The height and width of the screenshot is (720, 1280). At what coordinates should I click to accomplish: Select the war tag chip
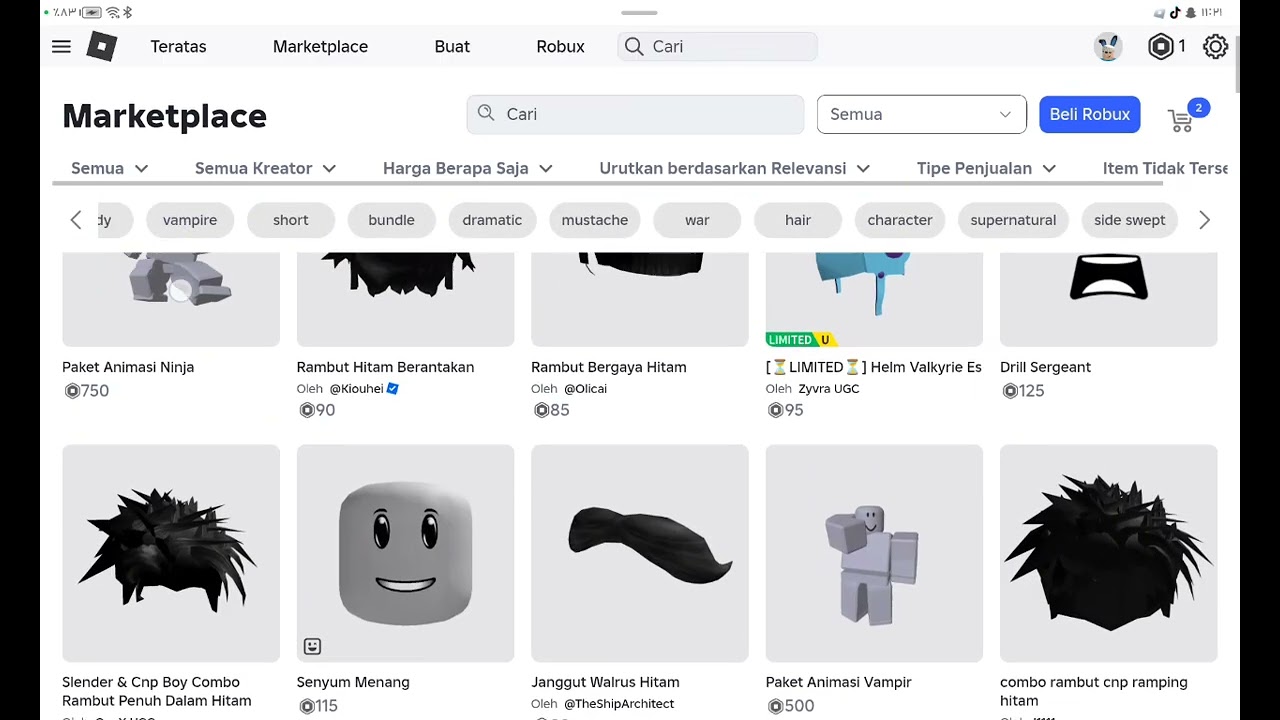697,220
